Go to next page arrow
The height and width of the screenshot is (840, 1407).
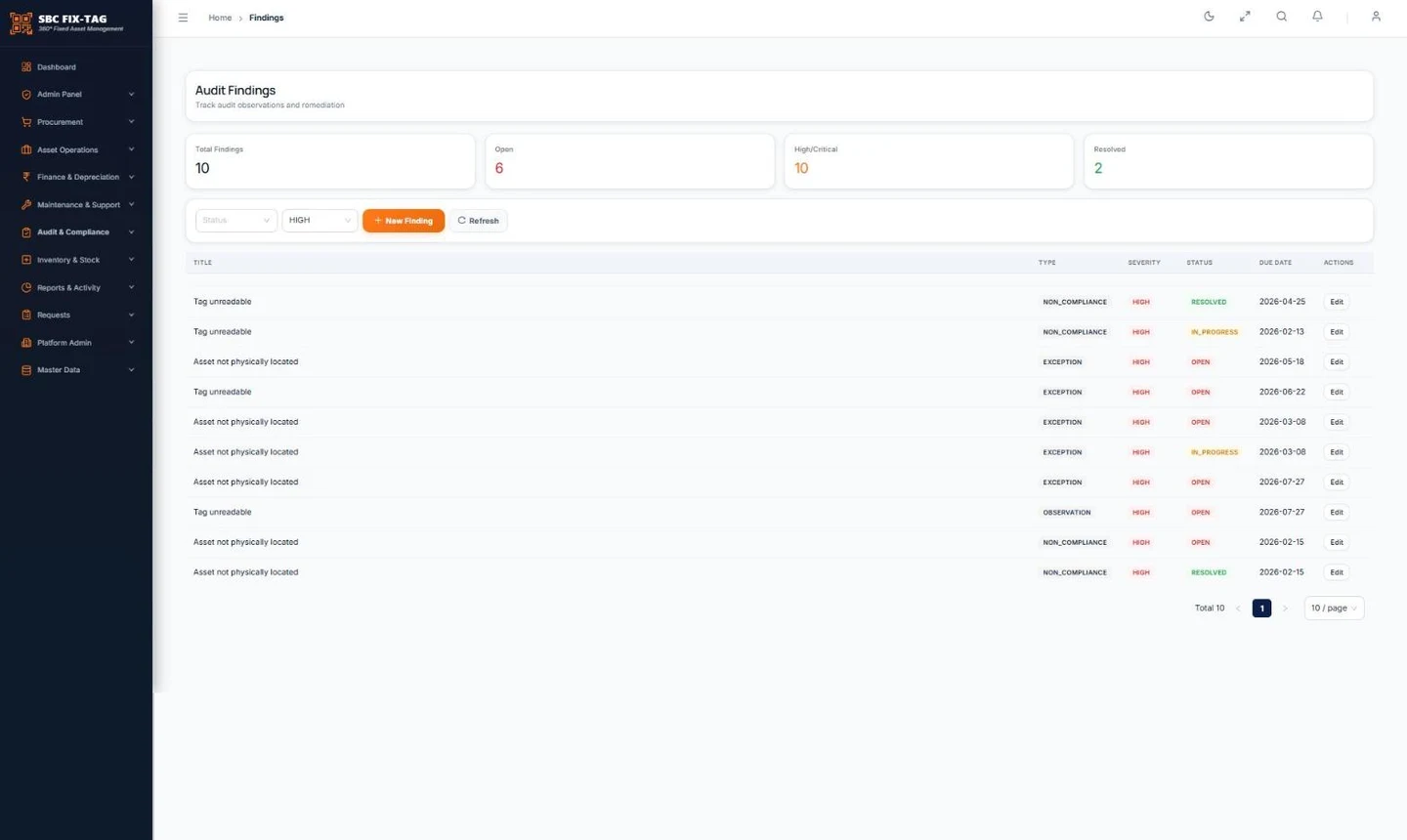click(x=1285, y=608)
